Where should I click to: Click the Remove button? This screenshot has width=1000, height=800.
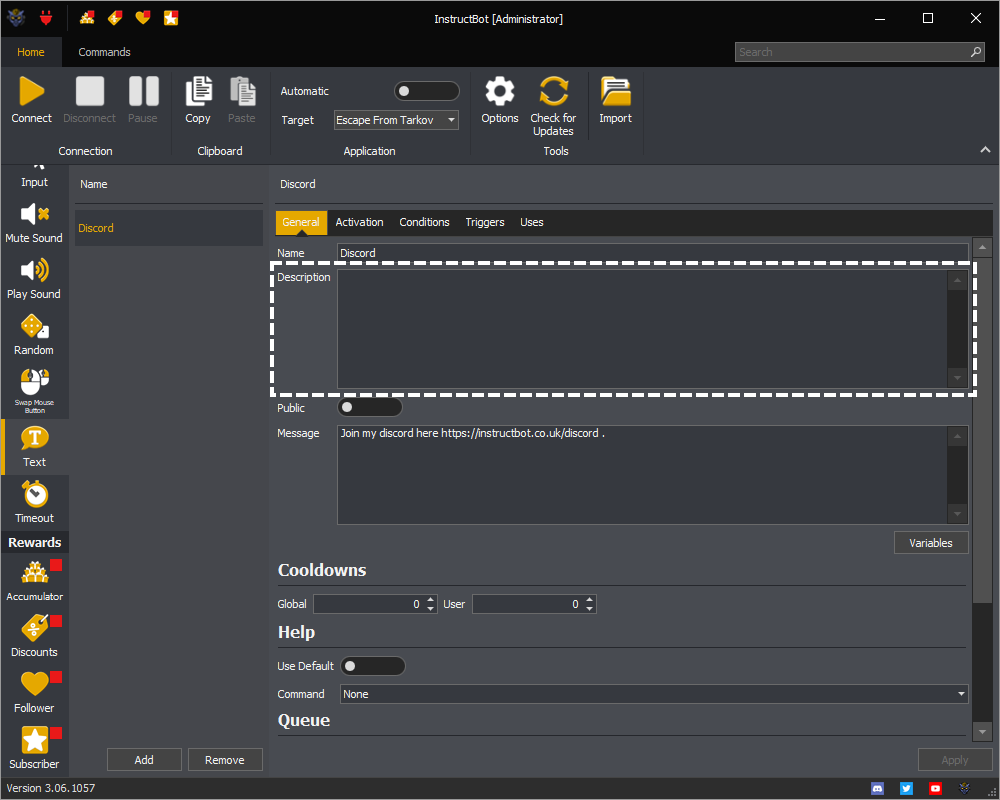225,760
